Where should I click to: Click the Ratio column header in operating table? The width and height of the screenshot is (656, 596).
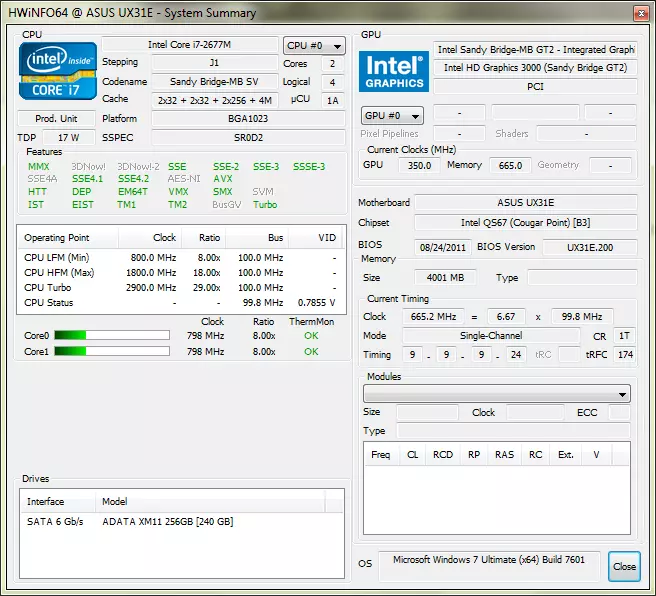pyautogui.click(x=204, y=238)
